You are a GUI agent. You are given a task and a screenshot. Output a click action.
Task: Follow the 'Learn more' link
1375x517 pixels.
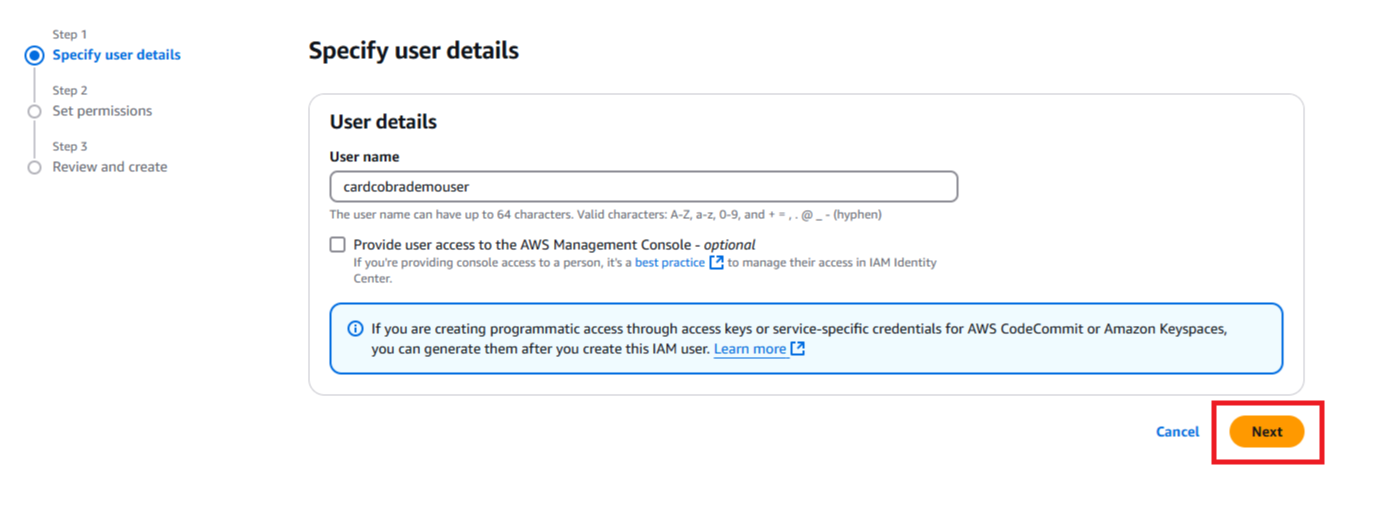coord(749,349)
